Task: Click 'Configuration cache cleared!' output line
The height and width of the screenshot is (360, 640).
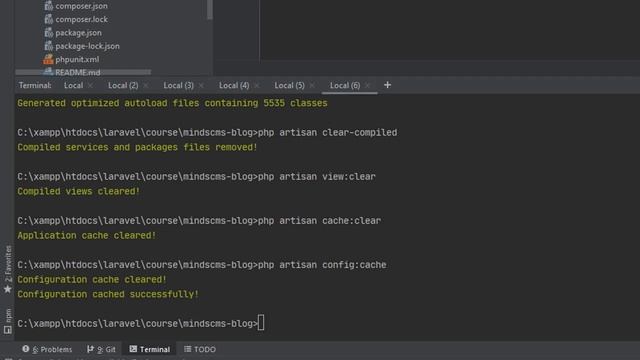Action: click(92, 280)
